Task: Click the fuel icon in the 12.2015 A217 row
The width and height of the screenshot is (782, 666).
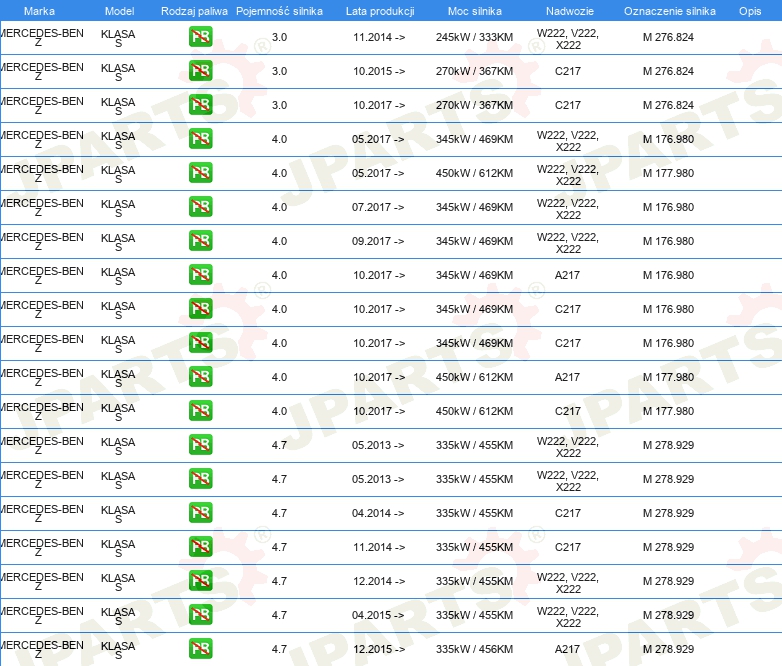Action: point(200,649)
